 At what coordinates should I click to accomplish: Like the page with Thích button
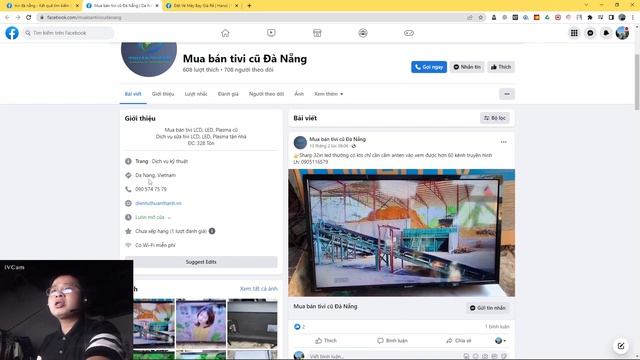click(x=501, y=67)
